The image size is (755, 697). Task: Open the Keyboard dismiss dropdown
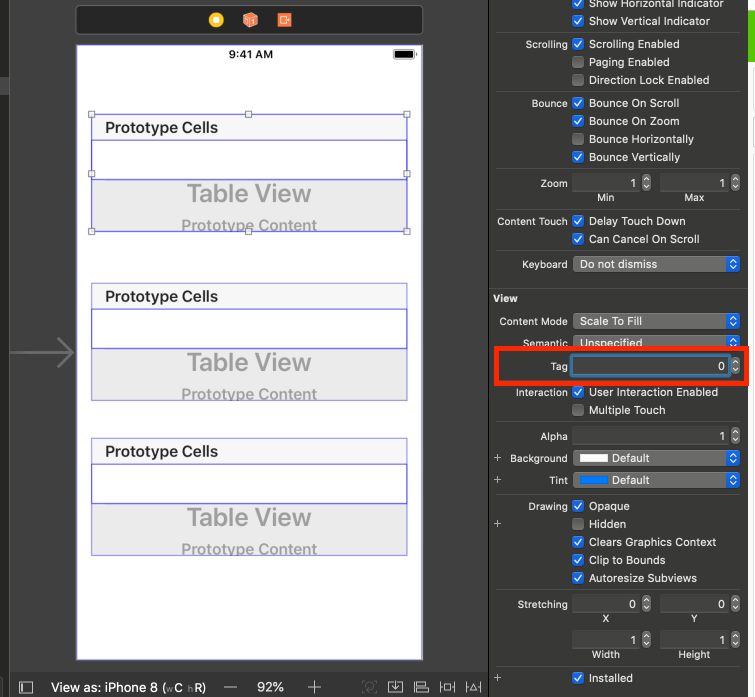coord(656,264)
